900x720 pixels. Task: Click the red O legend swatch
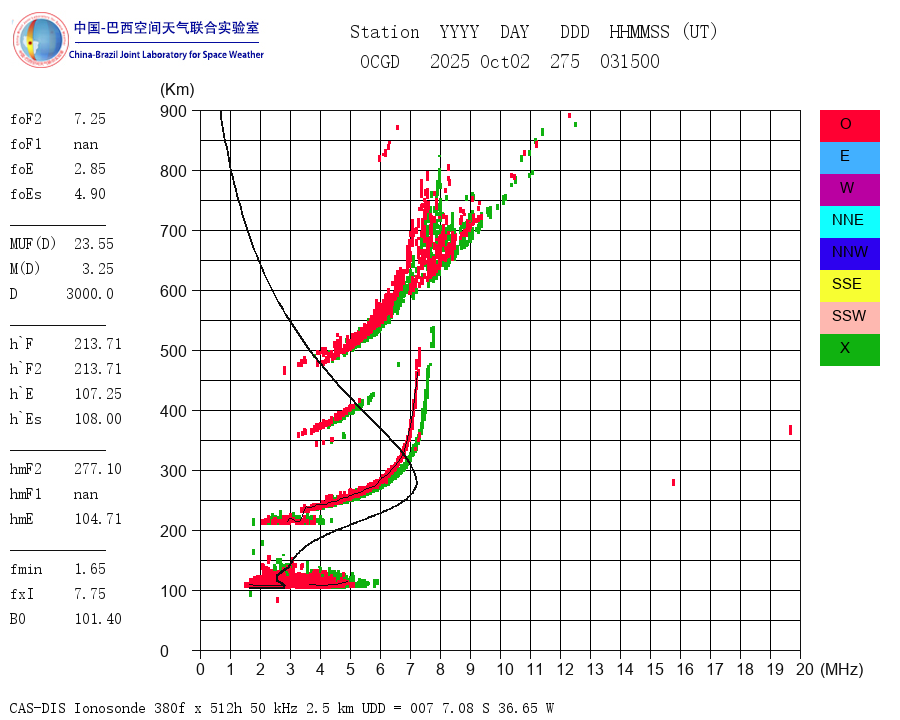click(x=849, y=126)
